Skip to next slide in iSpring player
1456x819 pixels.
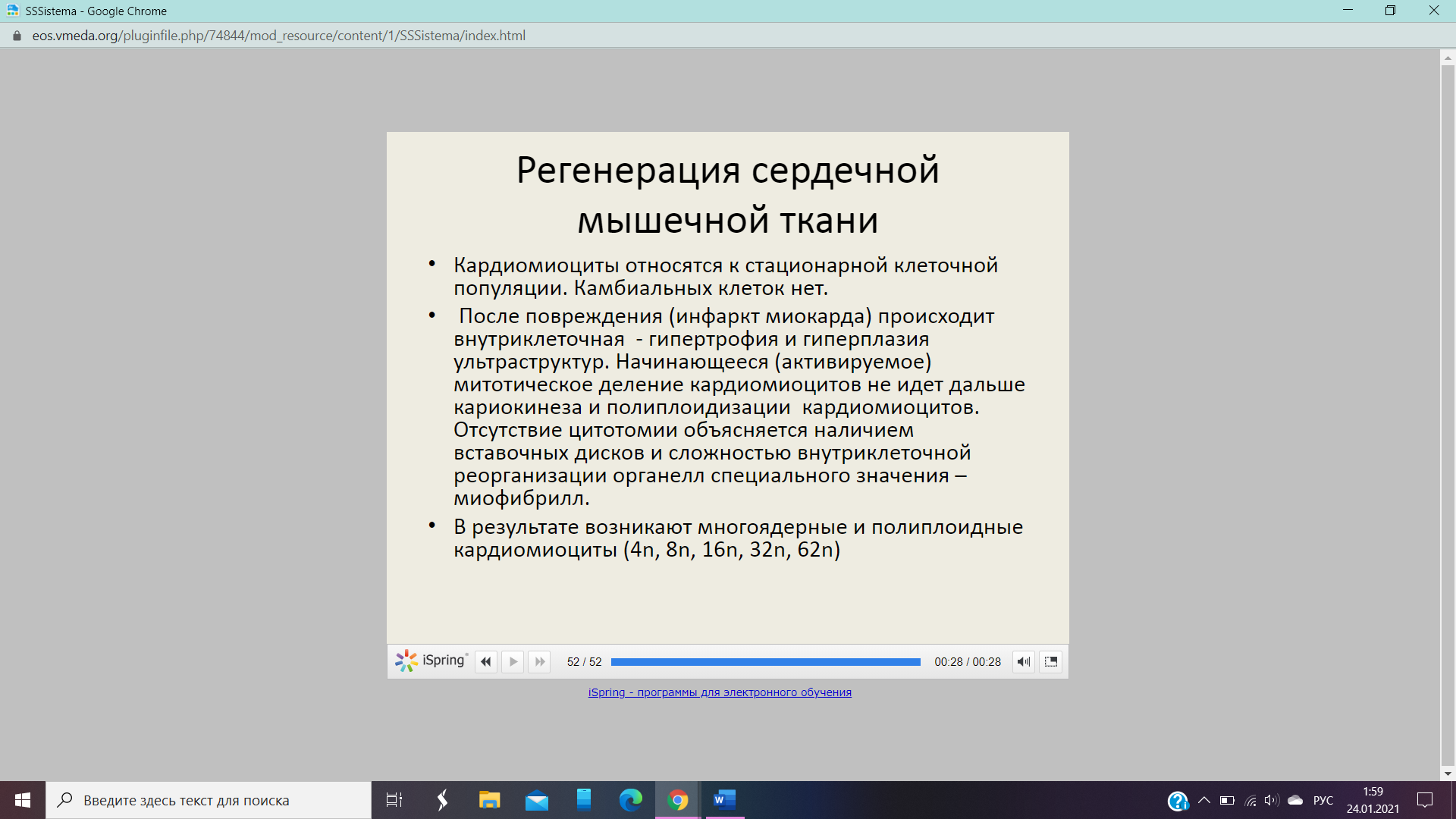click(x=539, y=662)
